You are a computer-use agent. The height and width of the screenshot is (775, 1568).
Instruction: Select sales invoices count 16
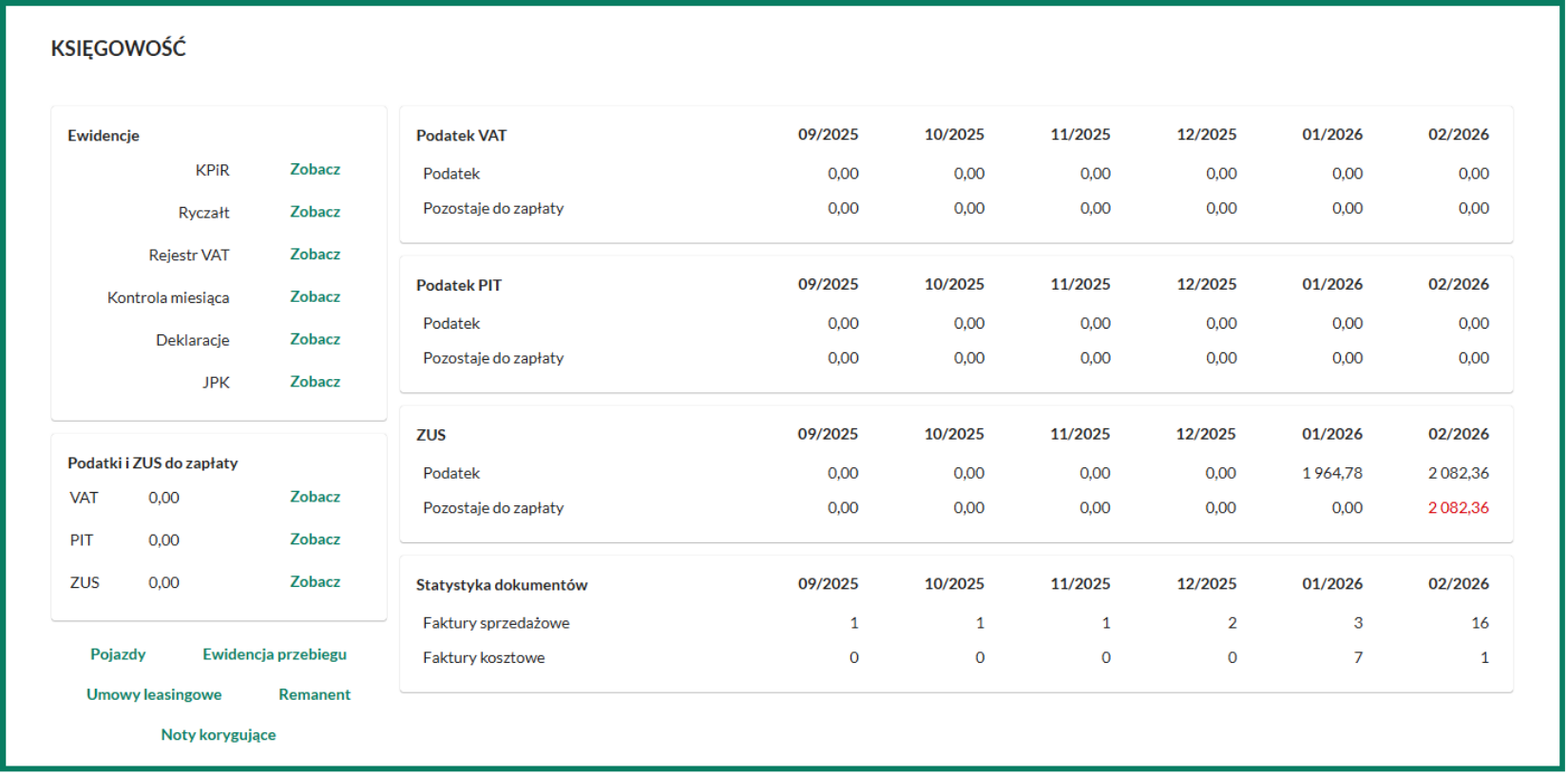tap(1481, 623)
